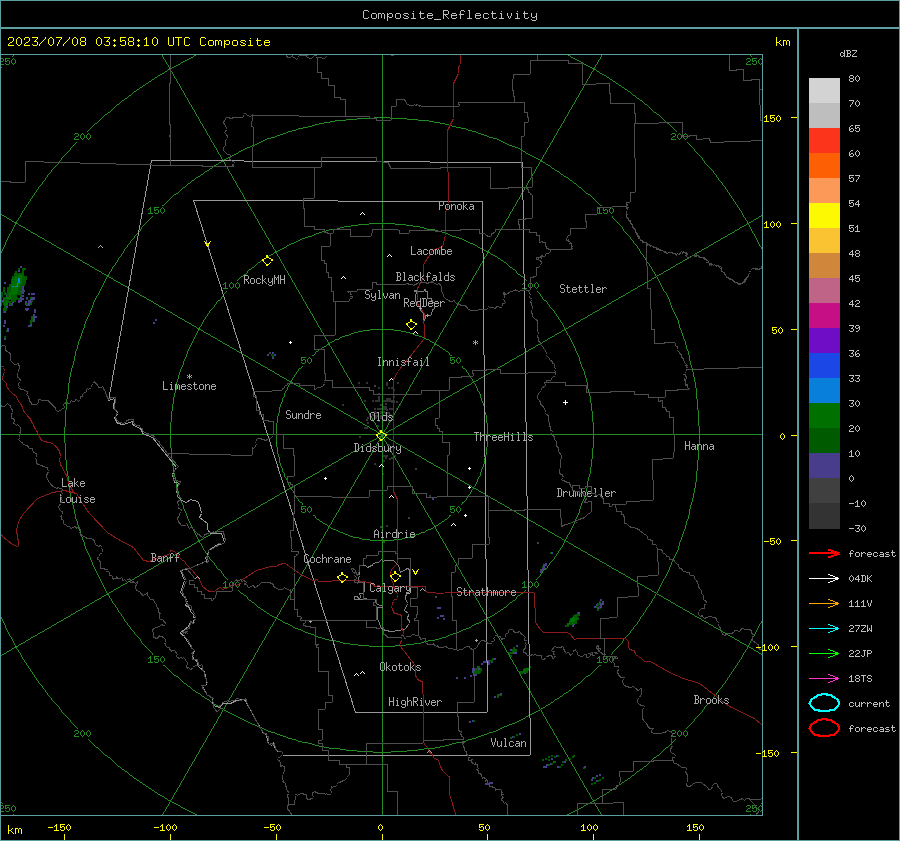Screen dimensions: 900x841
Task: Select the Olds label
Action: click(381, 417)
